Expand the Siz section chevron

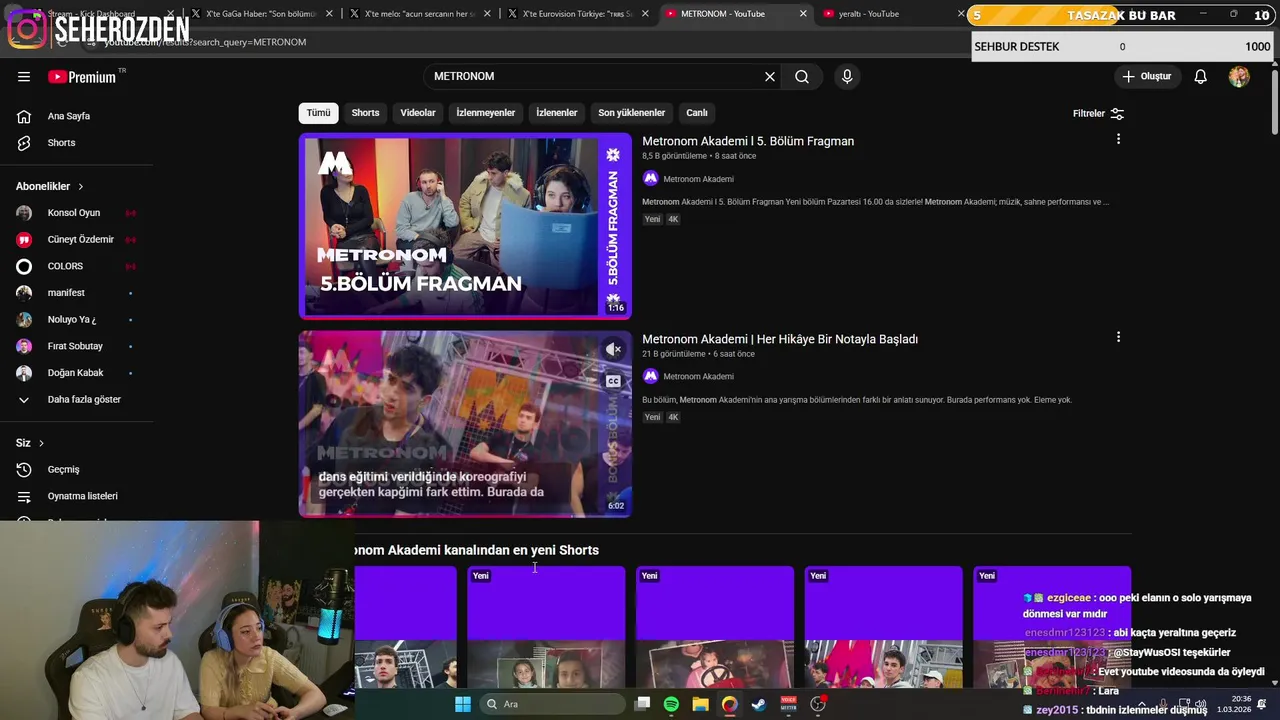coord(41,443)
